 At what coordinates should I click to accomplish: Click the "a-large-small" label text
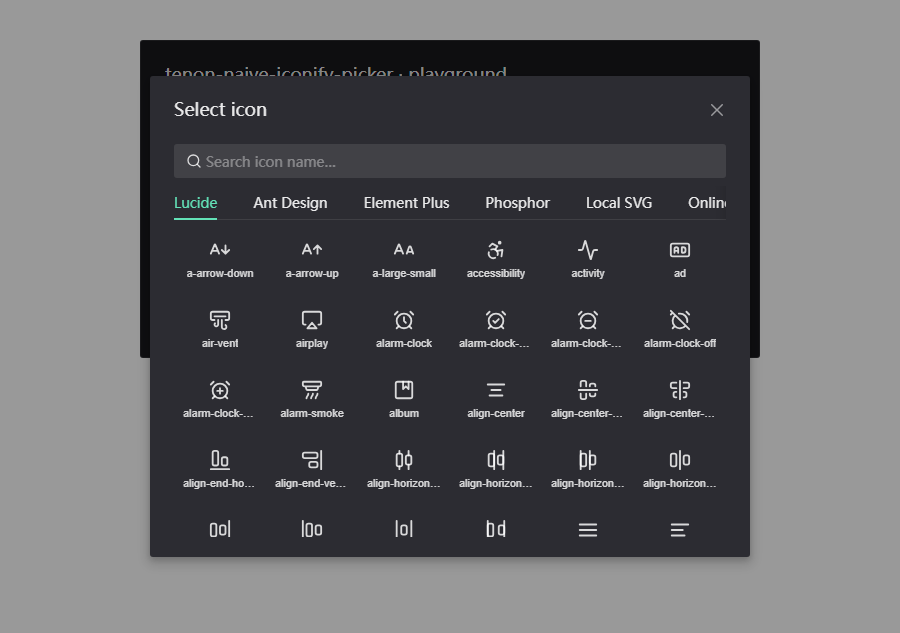coord(404,274)
